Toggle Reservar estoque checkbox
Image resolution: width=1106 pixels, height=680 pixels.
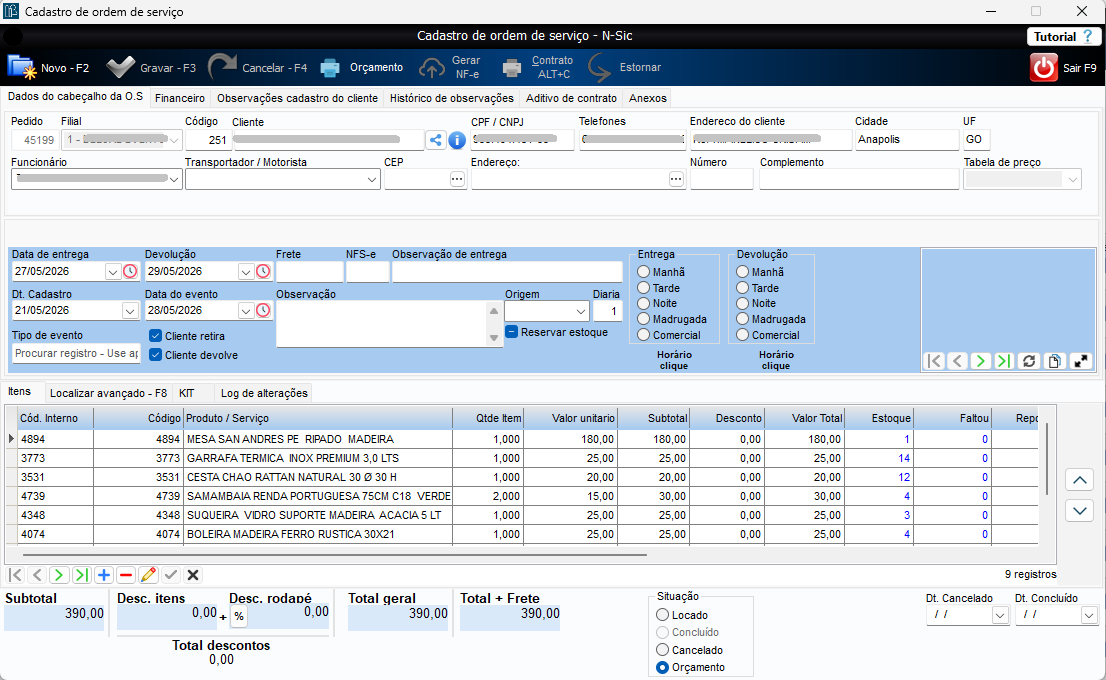512,332
